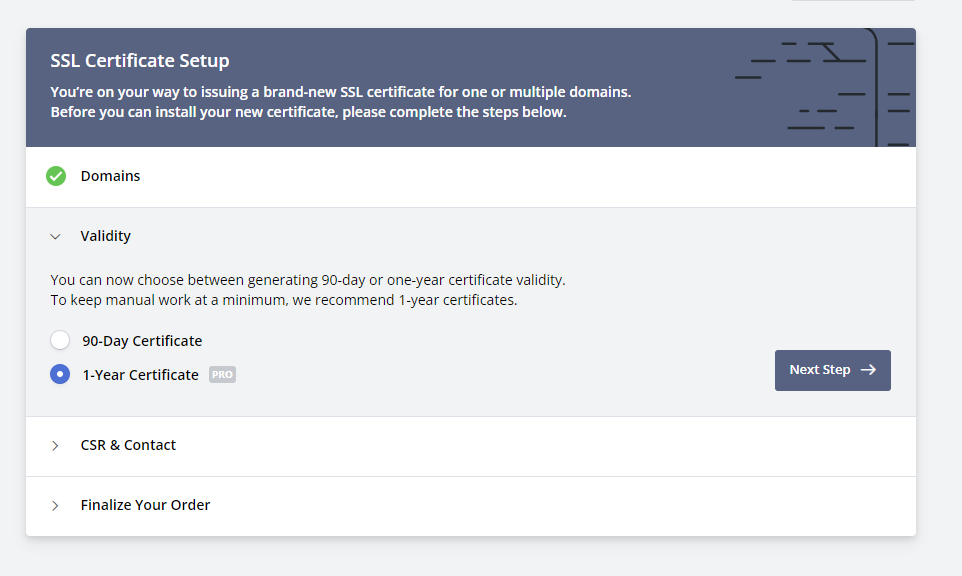Click the arrow icon in Next Step

[x=868, y=370]
